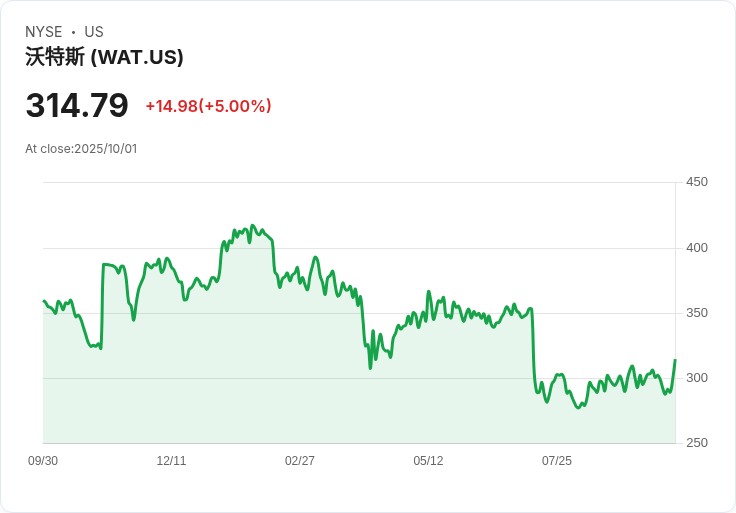Click the 12/11 x-axis date label
This screenshot has width=736, height=513.
tap(171, 461)
